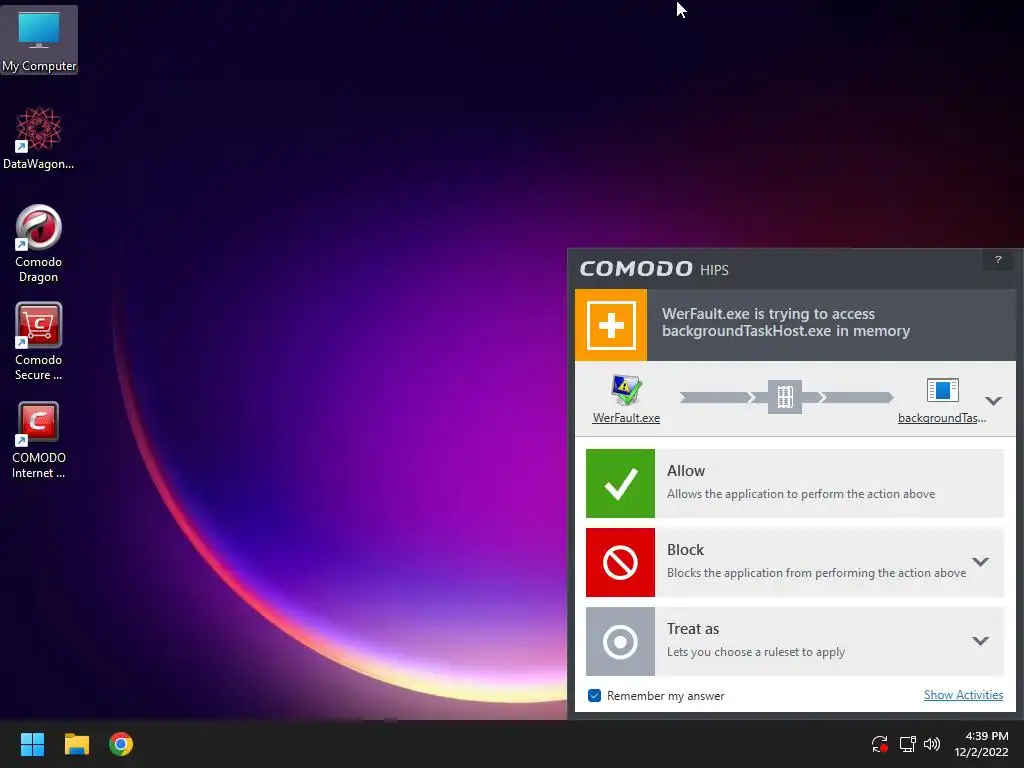The height and width of the screenshot is (768, 1024).
Task: Click the WerFault.exe link
Action: coord(626,418)
